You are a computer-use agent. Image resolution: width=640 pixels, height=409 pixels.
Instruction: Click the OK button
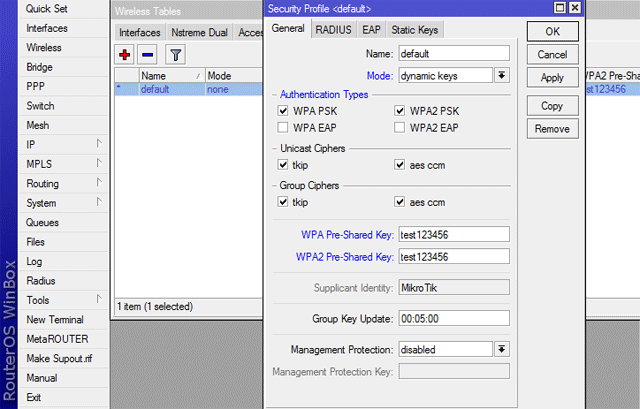[x=553, y=31]
